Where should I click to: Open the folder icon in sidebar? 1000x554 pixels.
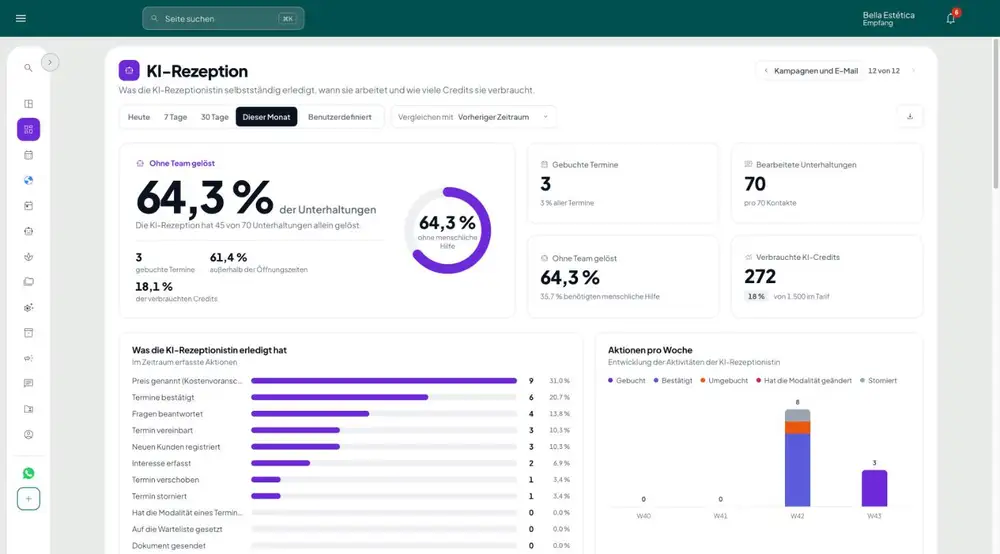click(29, 282)
